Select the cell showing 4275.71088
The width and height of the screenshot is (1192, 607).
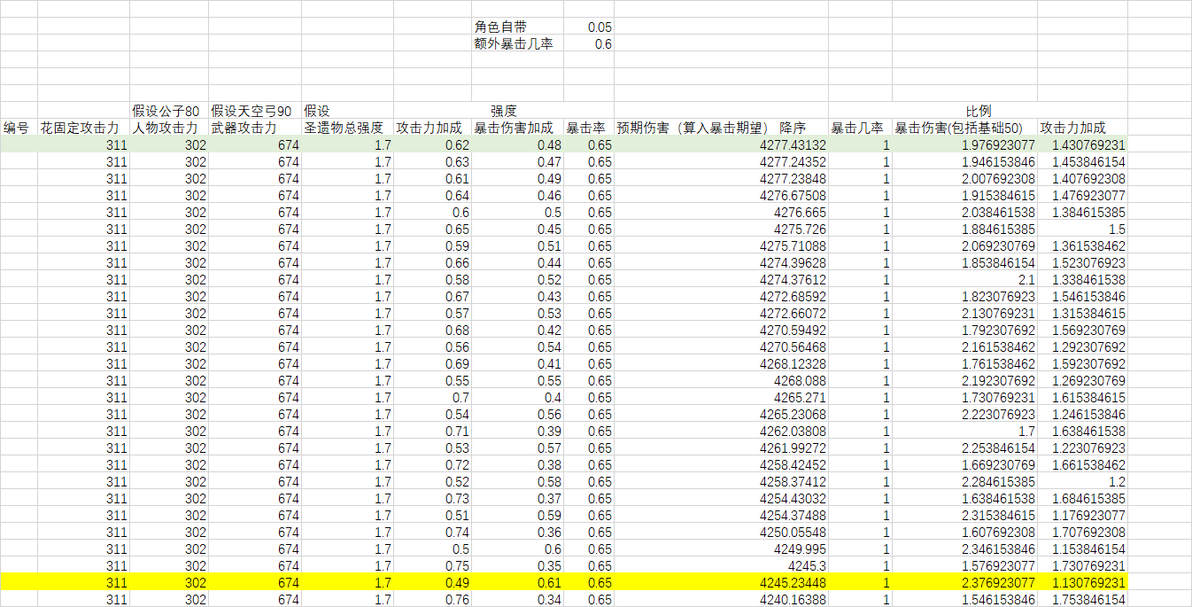721,246
